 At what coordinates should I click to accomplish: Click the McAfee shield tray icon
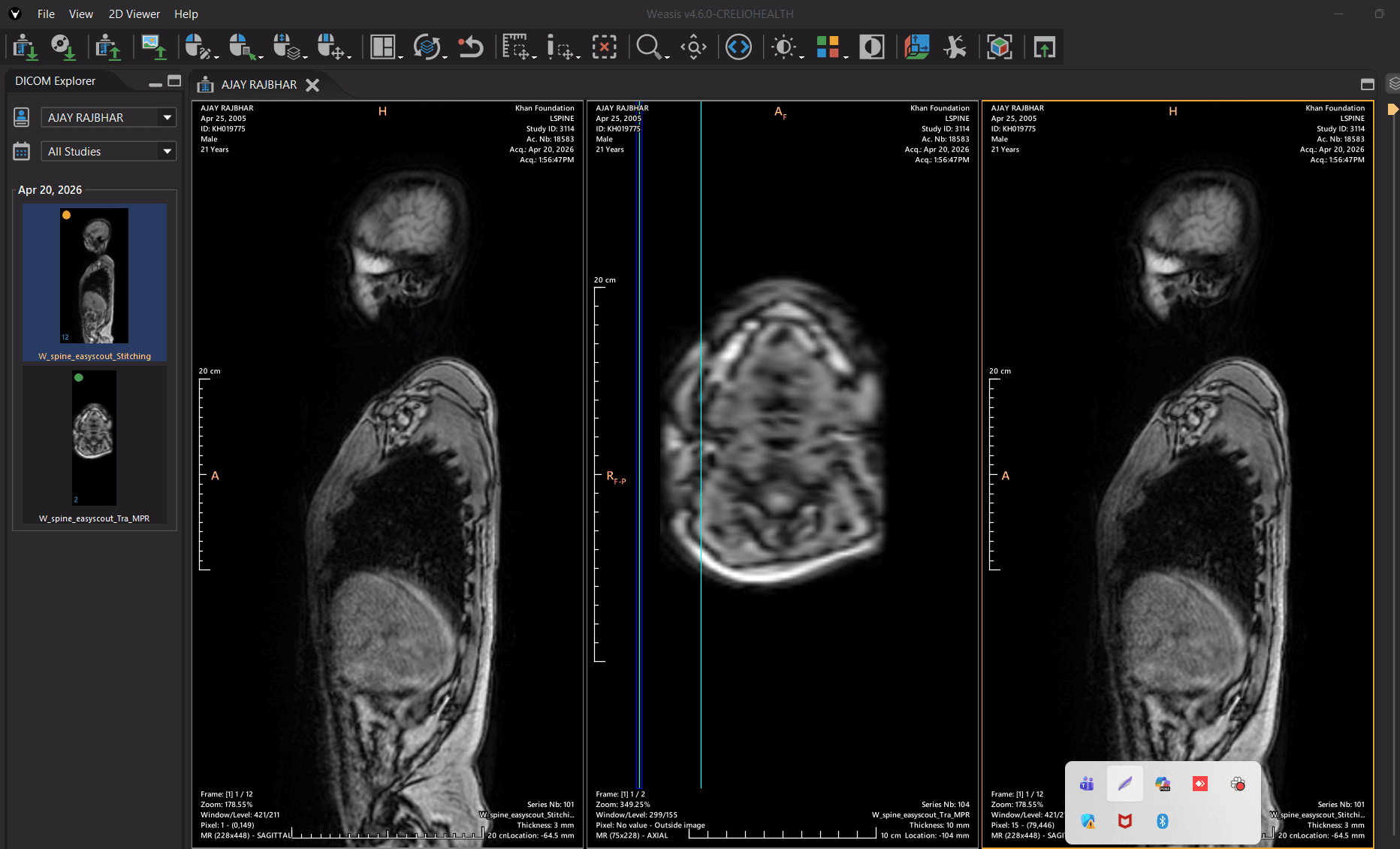(1125, 821)
